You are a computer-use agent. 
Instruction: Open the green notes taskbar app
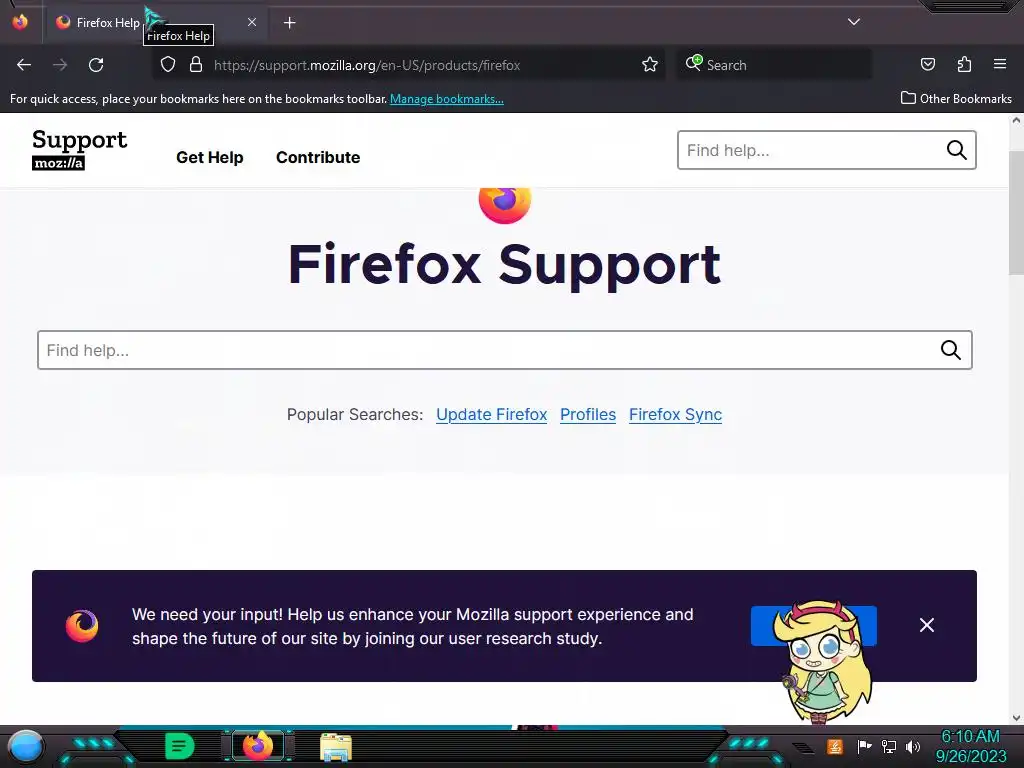tap(180, 746)
